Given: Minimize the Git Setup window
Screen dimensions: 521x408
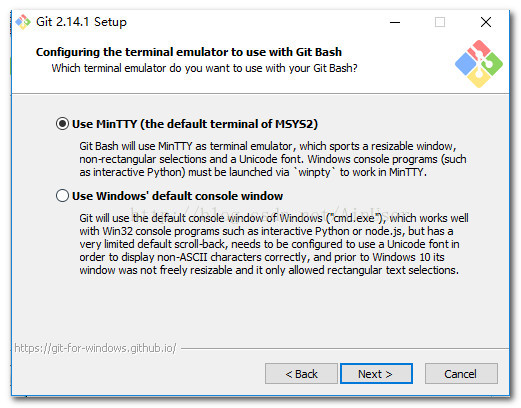Looking at the screenshot, I should click(x=395, y=22).
